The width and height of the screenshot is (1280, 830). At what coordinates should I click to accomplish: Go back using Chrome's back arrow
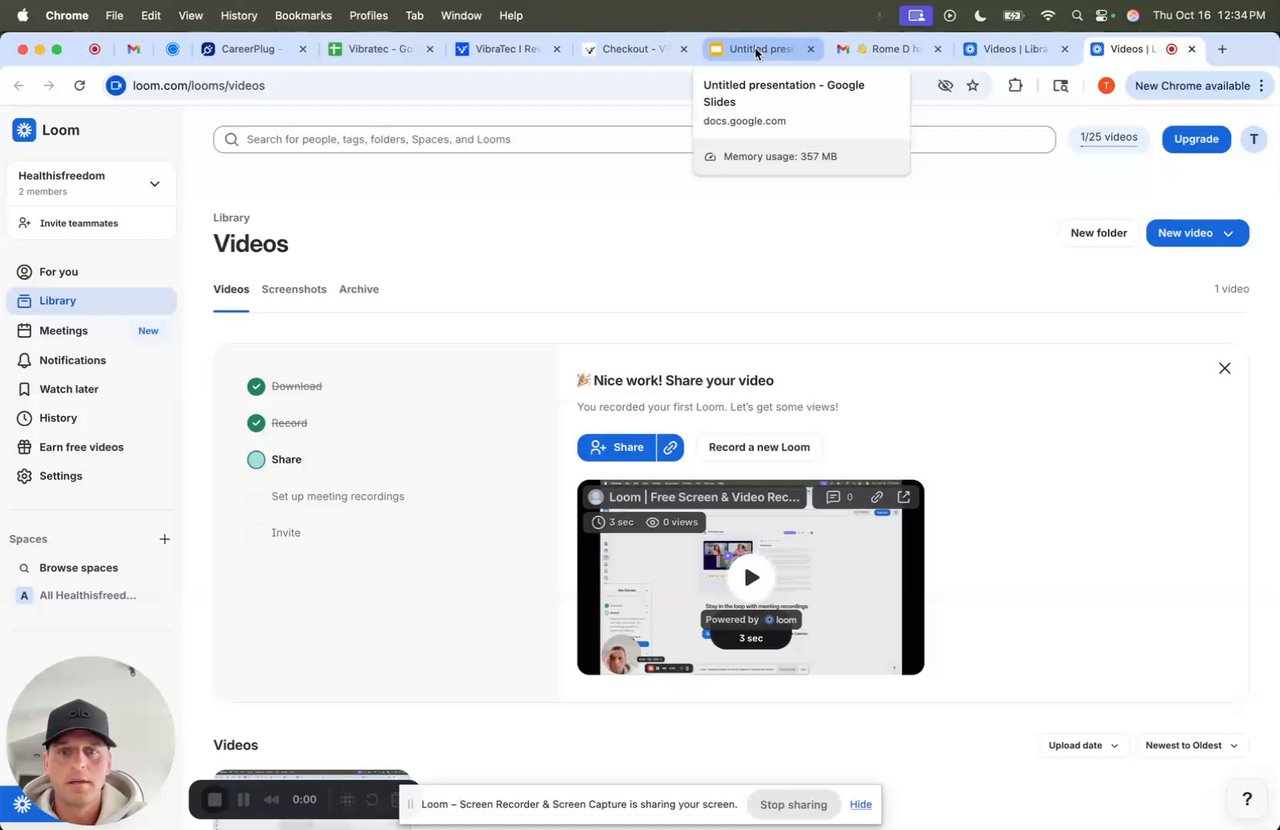point(19,86)
